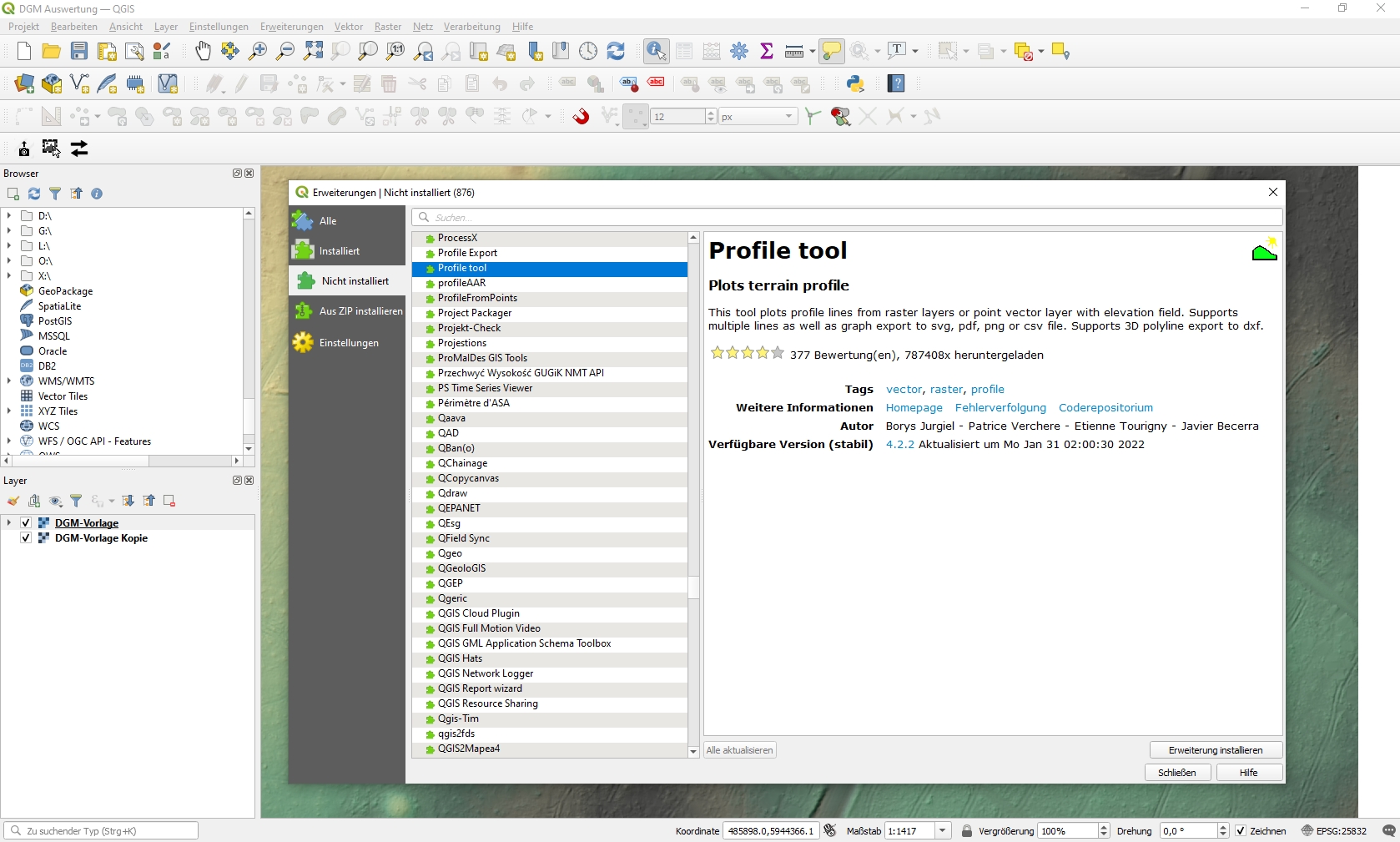Refresh the map canvas
The height and width of the screenshot is (842, 1400).
(x=616, y=52)
